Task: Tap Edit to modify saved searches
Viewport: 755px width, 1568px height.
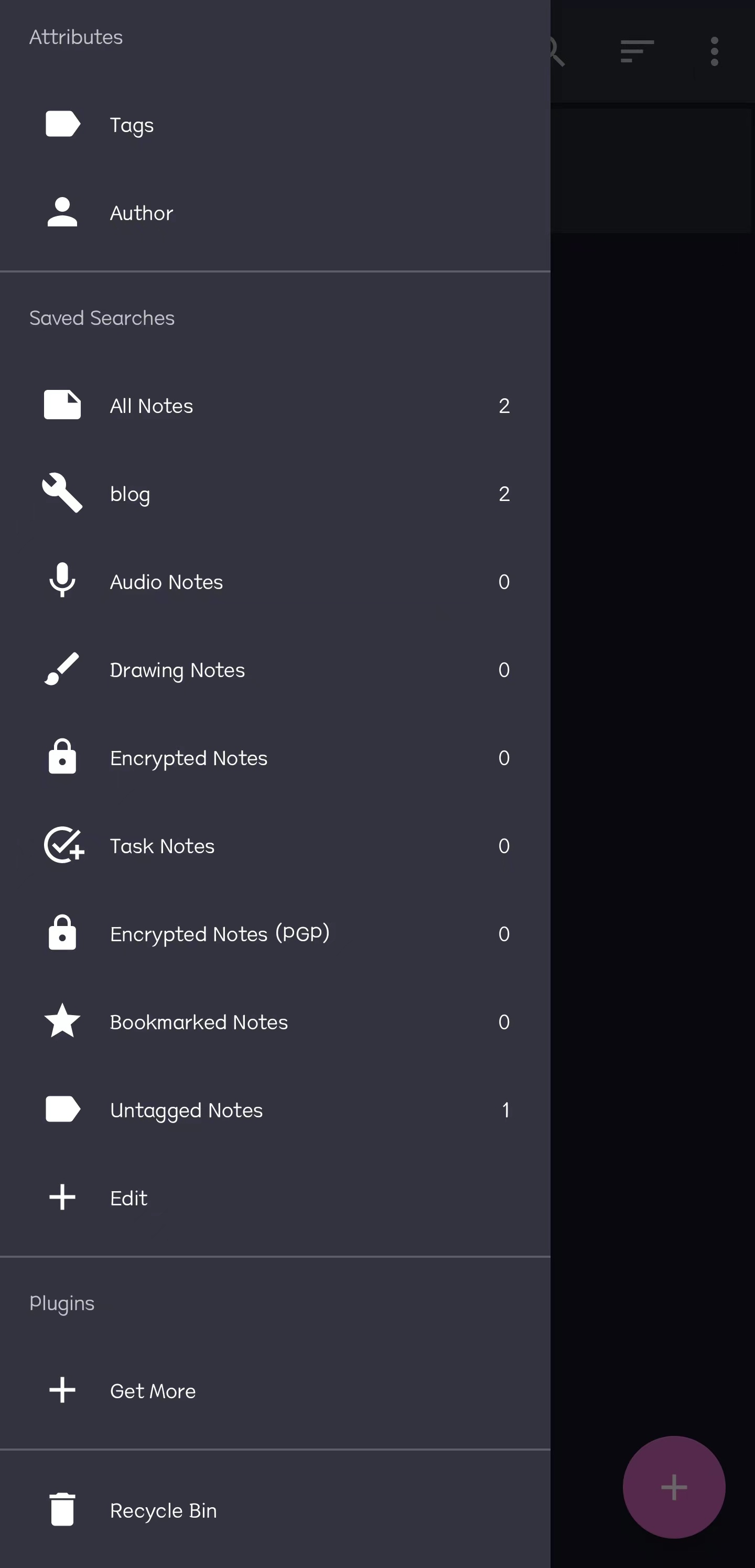Action: [x=128, y=1198]
